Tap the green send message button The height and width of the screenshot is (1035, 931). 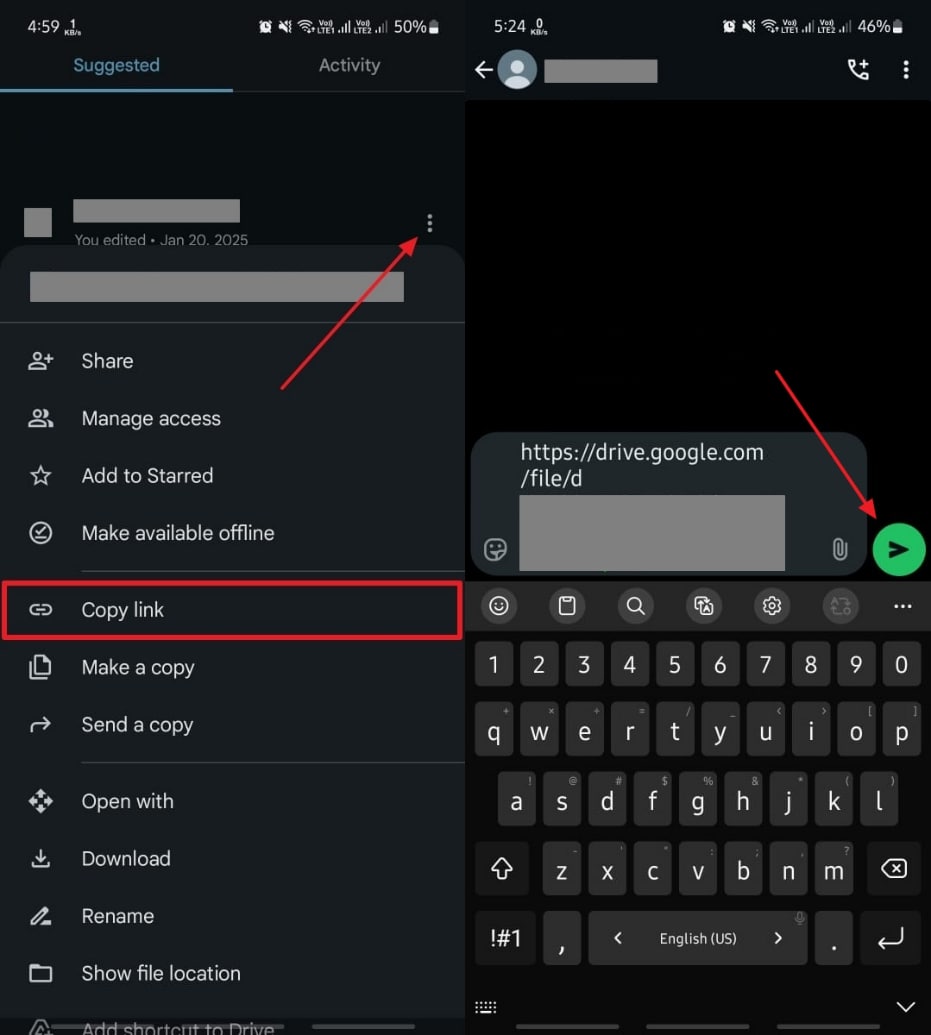898,549
